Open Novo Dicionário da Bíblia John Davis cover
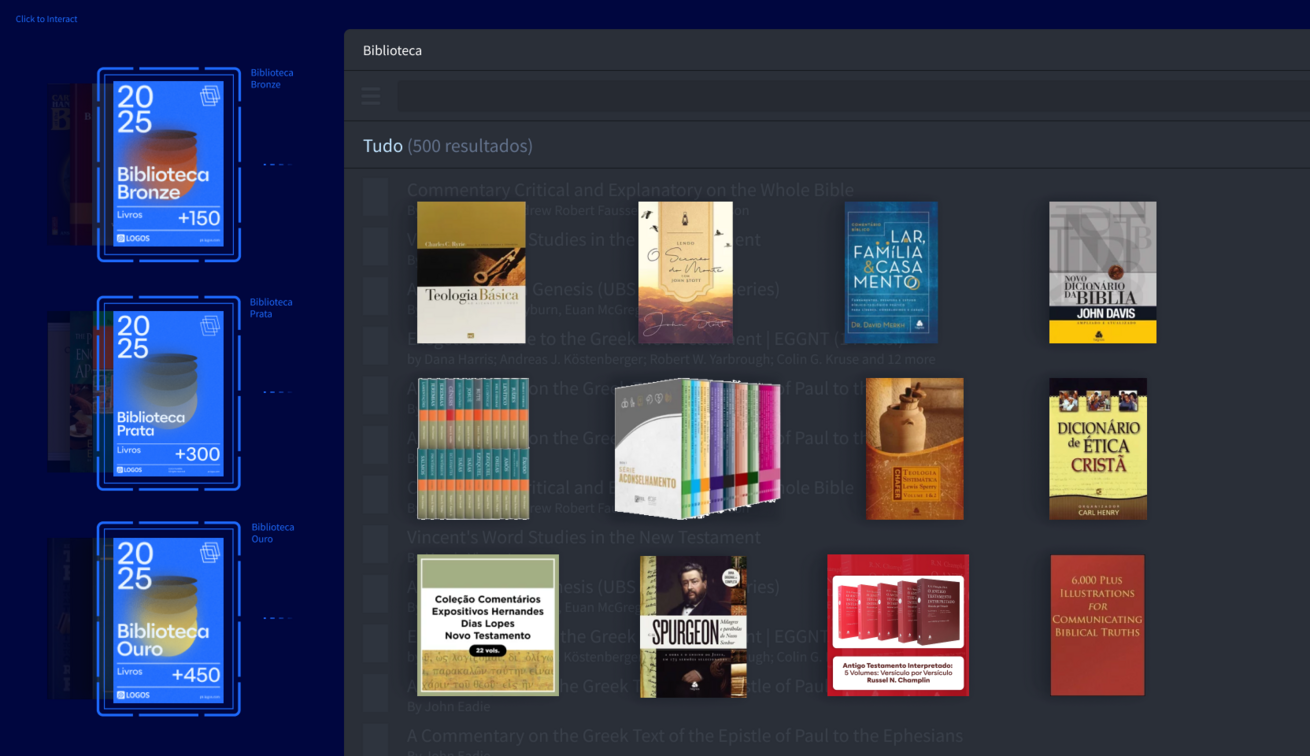 tap(1102, 272)
